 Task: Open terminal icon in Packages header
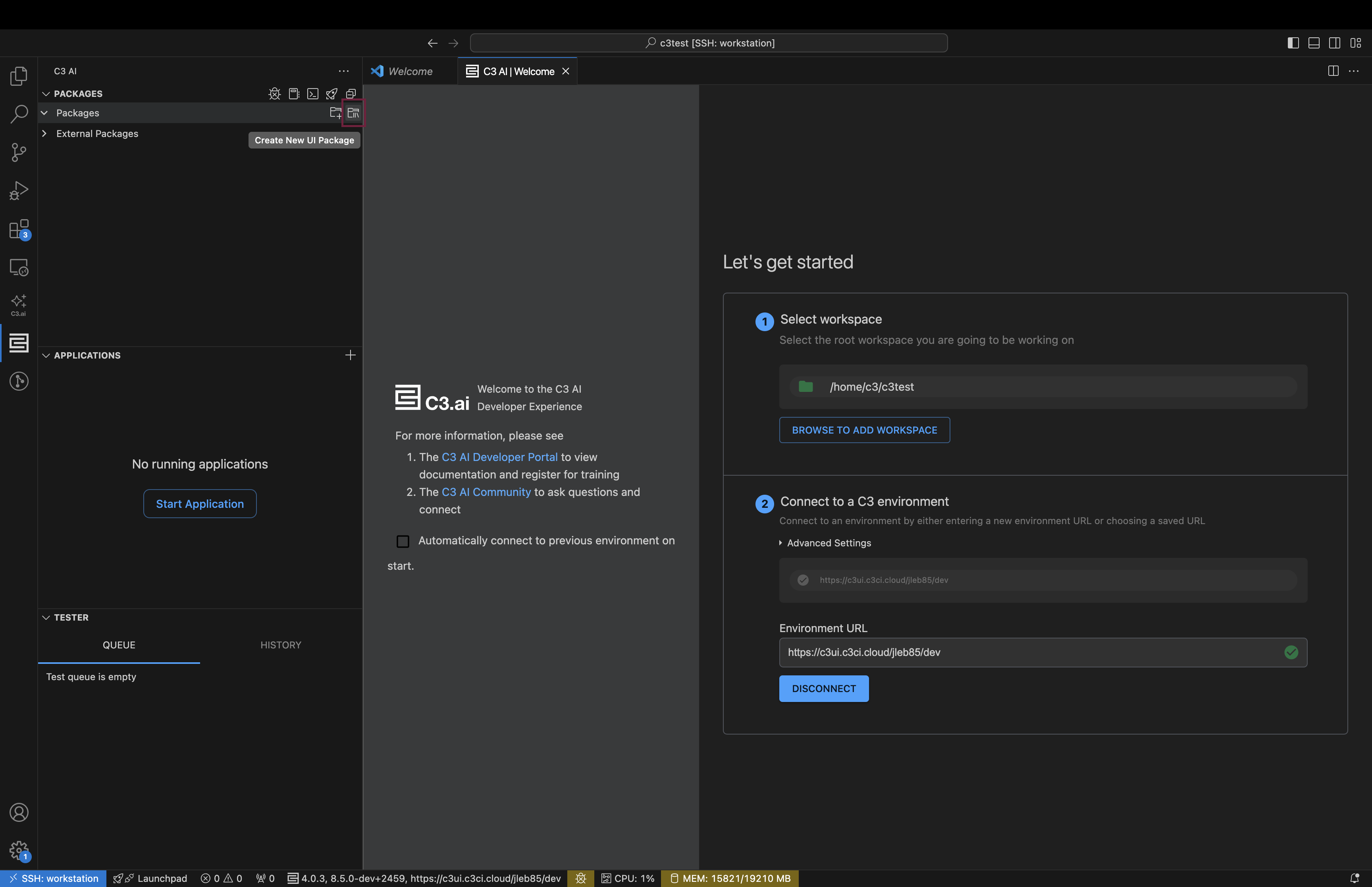tap(312, 93)
